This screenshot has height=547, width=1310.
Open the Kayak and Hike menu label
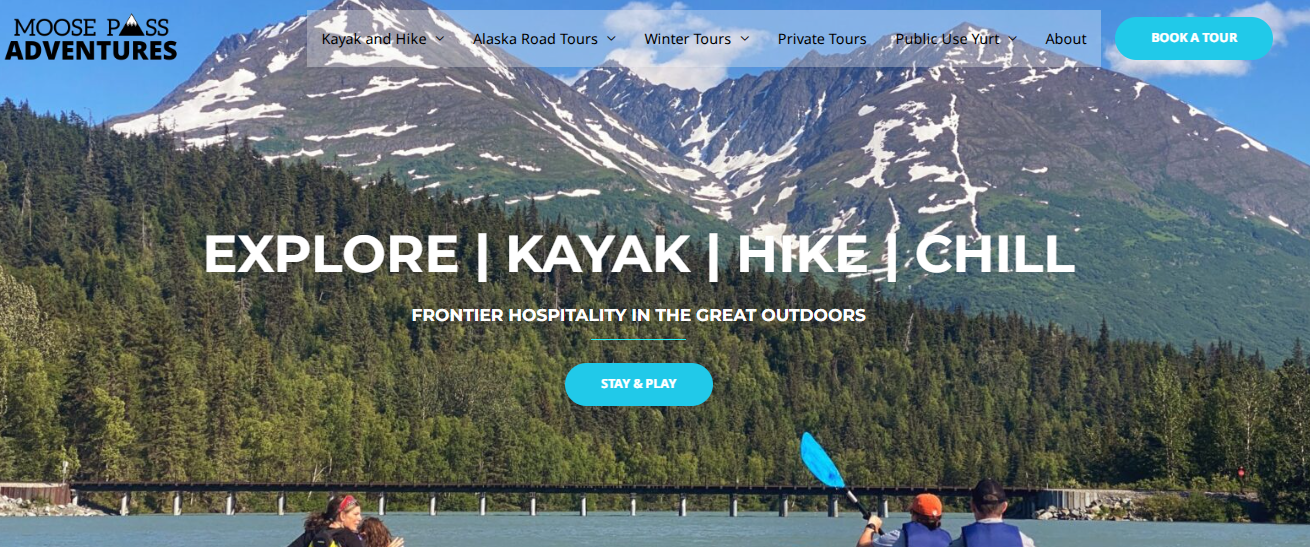374,39
